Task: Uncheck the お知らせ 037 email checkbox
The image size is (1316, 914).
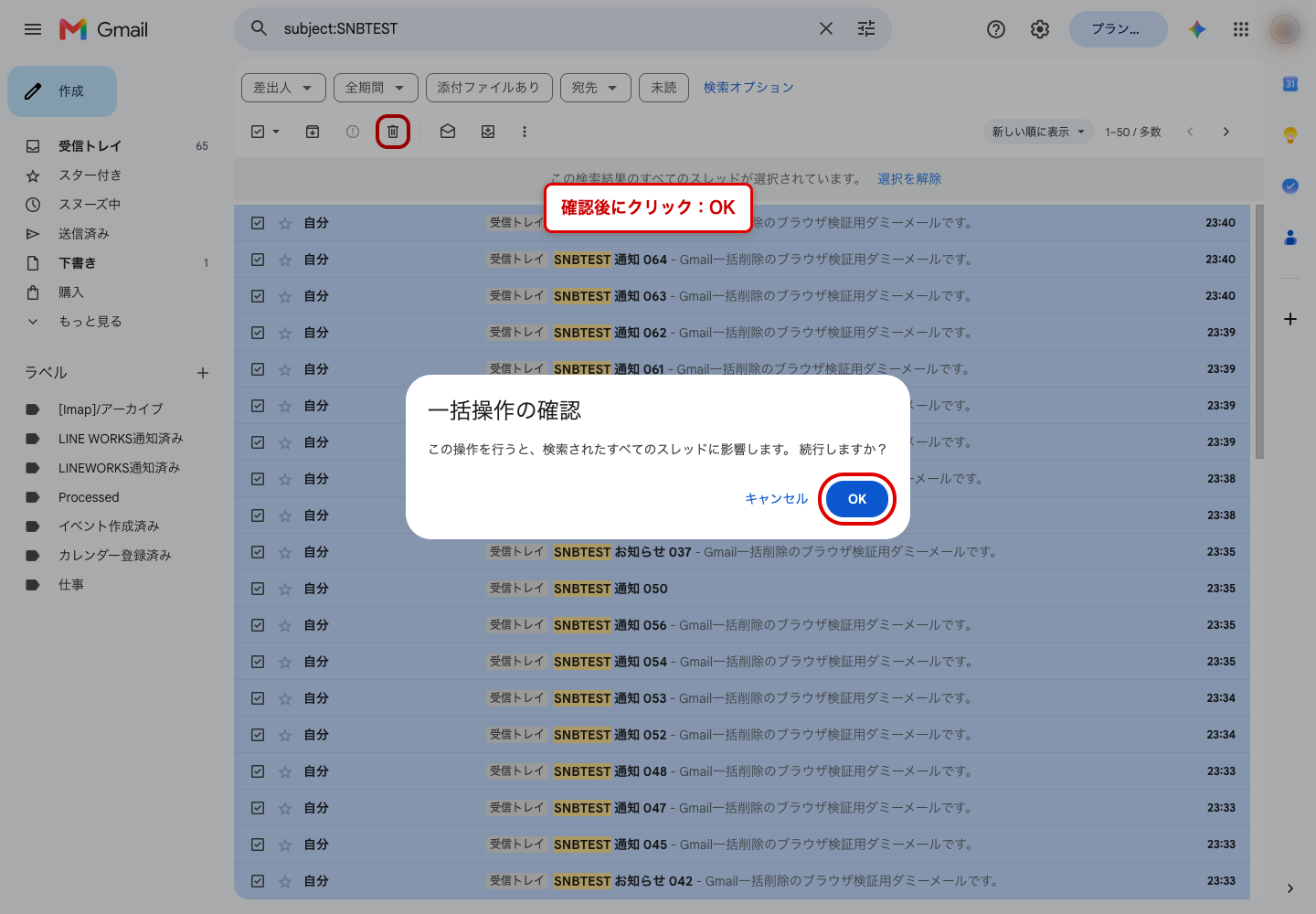Action: pyautogui.click(x=258, y=552)
